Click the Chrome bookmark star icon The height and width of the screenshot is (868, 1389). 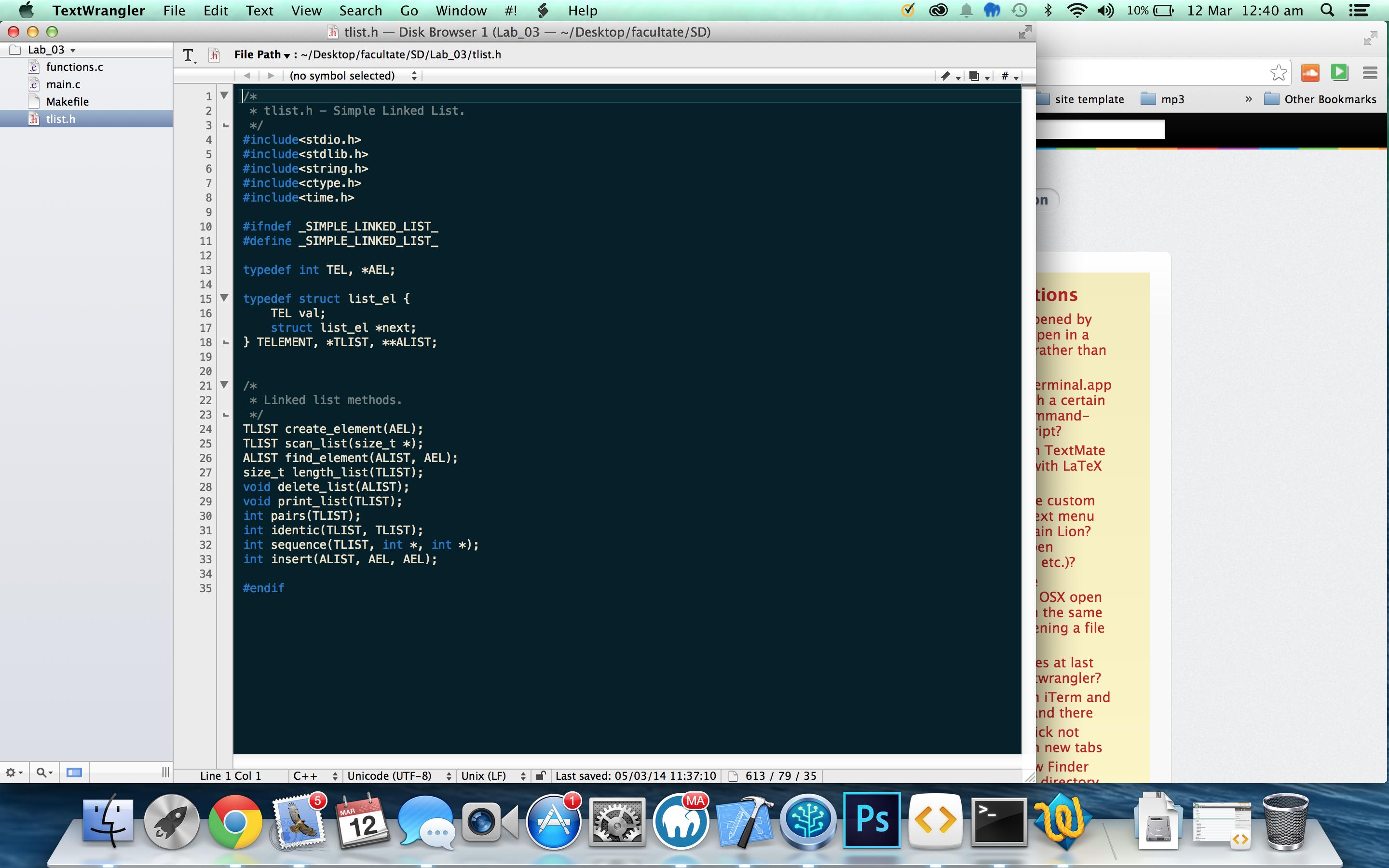1278,73
